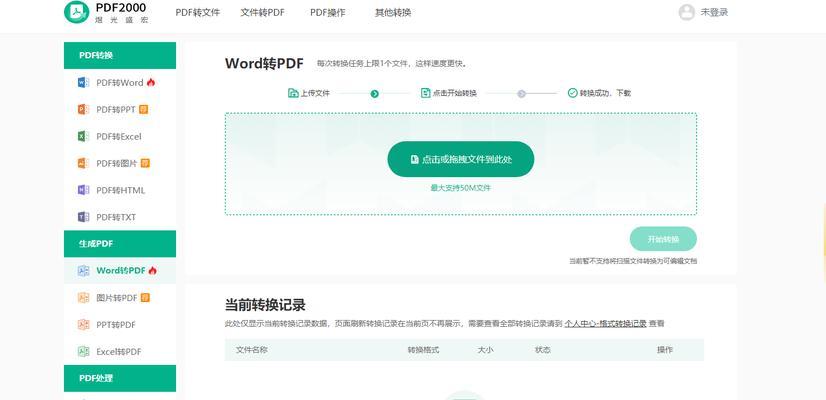Image resolution: width=826 pixels, height=400 pixels.
Task: Click the PDF转PPT PowerPoint file icon
Action: click(83, 109)
